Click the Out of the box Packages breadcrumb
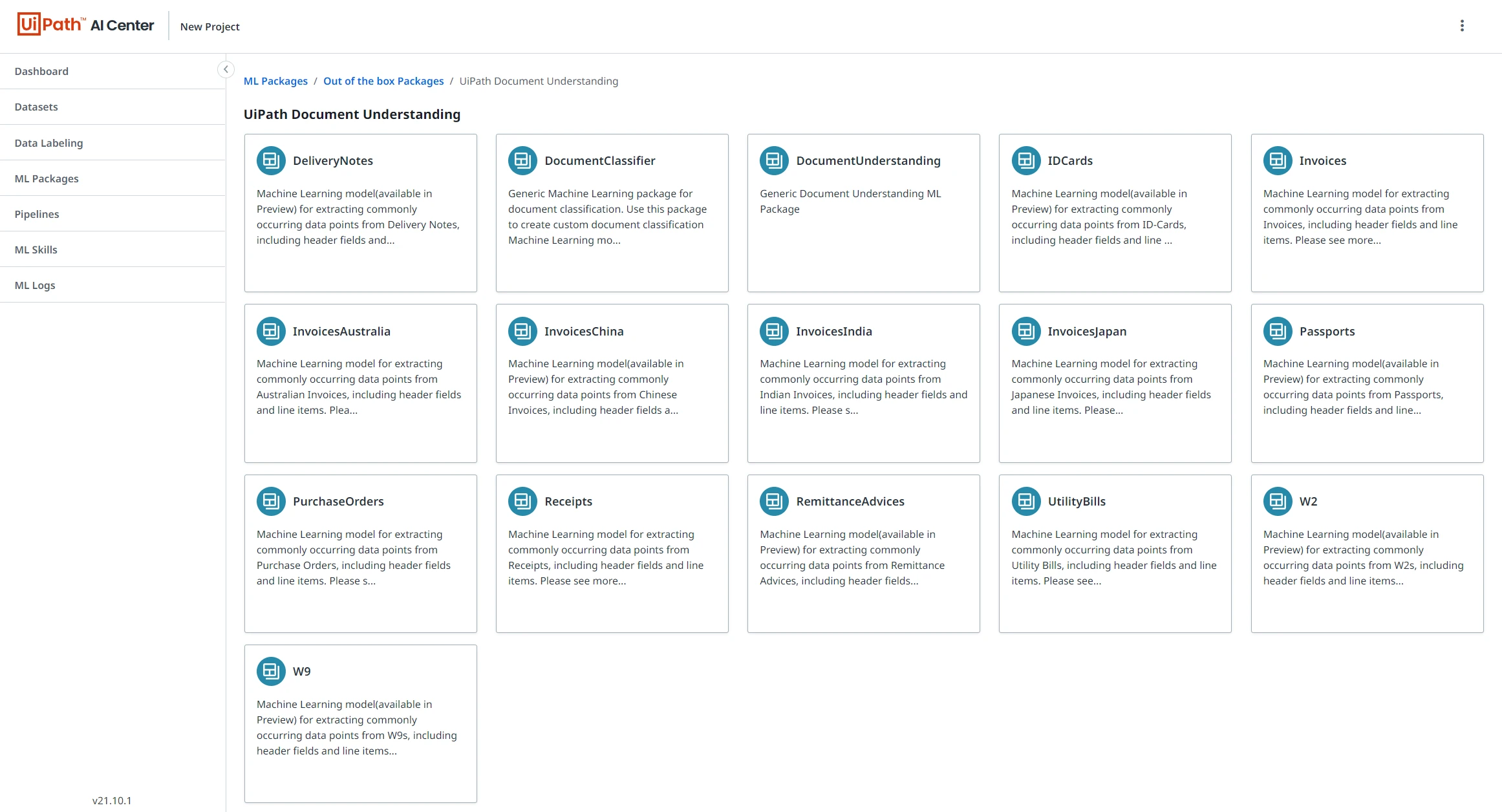The image size is (1502, 812). (x=383, y=81)
